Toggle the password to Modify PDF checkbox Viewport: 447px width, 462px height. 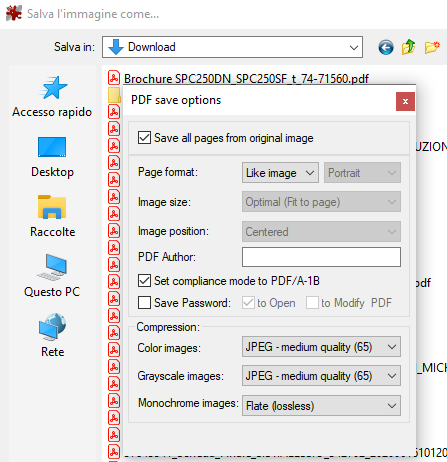click(312, 303)
